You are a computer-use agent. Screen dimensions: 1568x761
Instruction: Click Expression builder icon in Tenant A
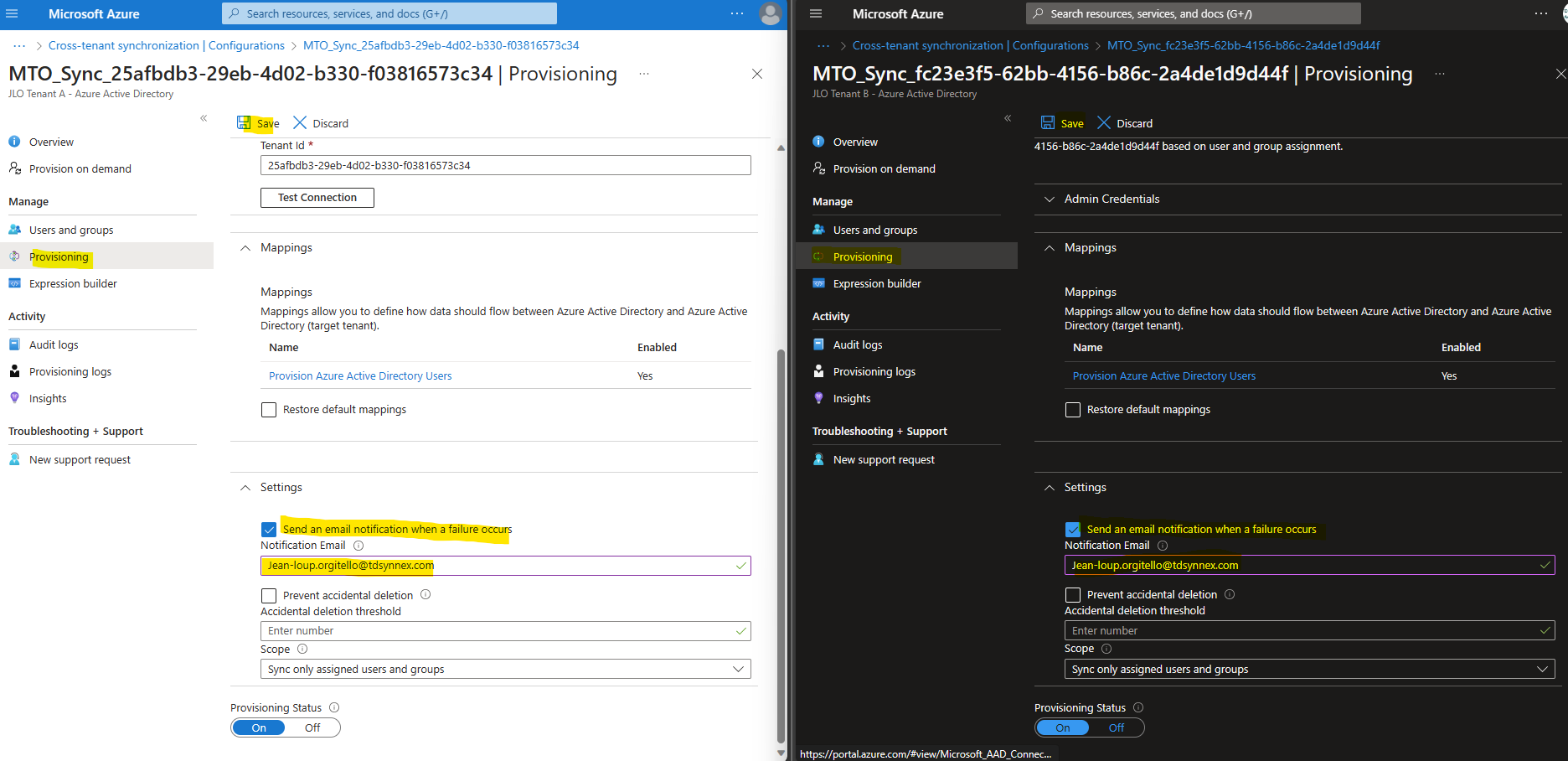click(x=14, y=283)
